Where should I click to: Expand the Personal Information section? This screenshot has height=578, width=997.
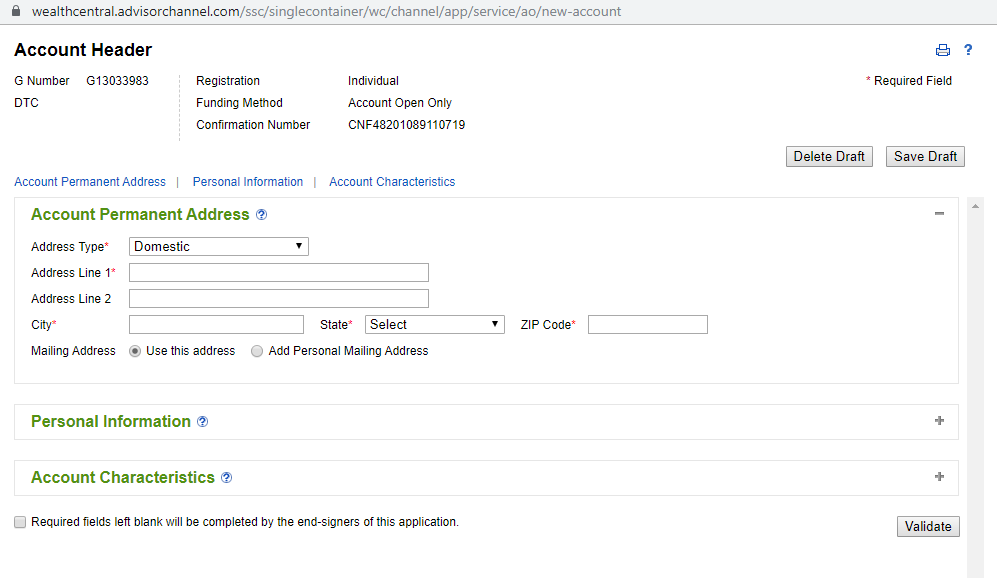click(939, 421)
